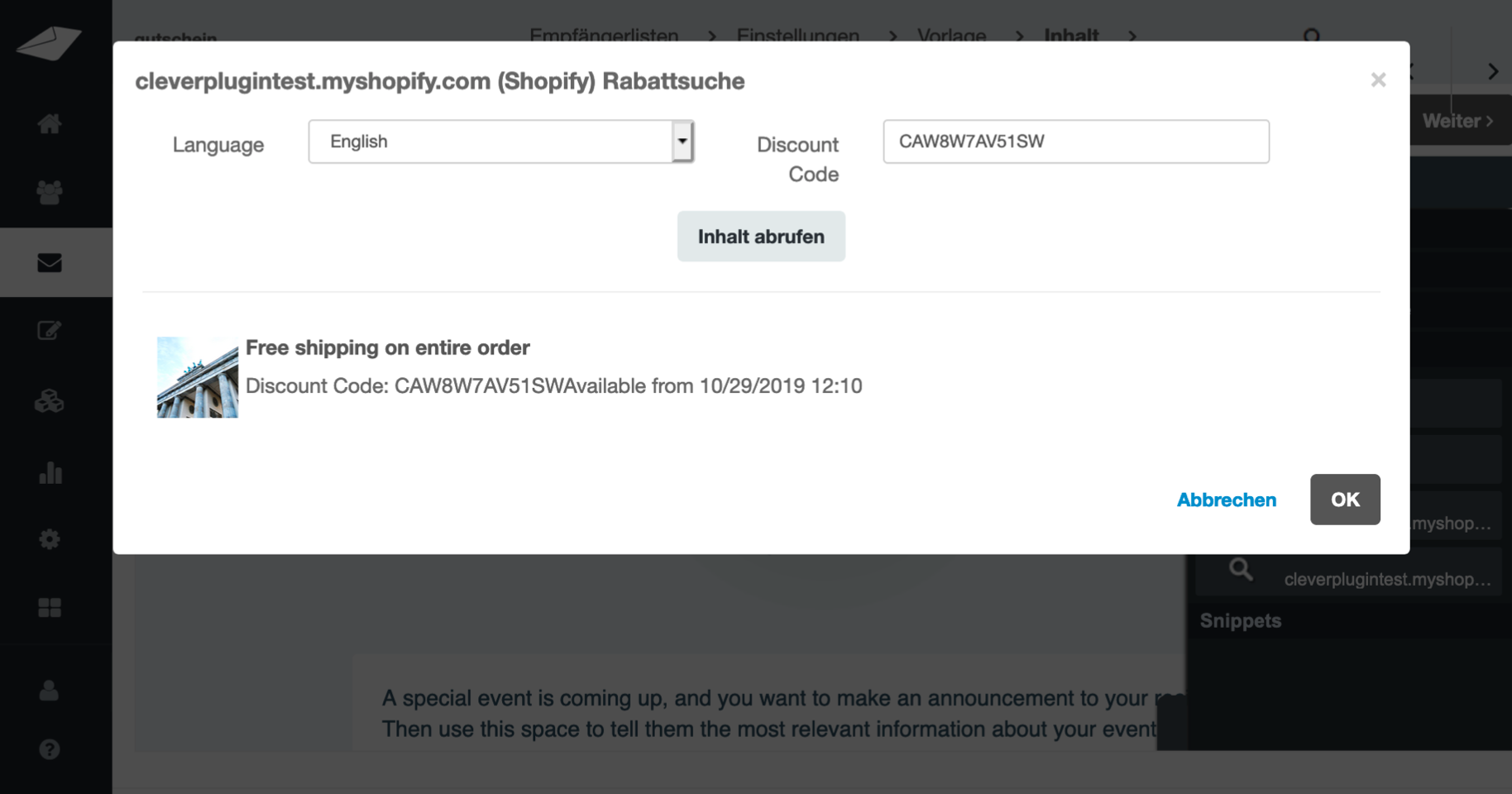Click the magnifier search icon near Snippets

click(x=1241, y=569)
